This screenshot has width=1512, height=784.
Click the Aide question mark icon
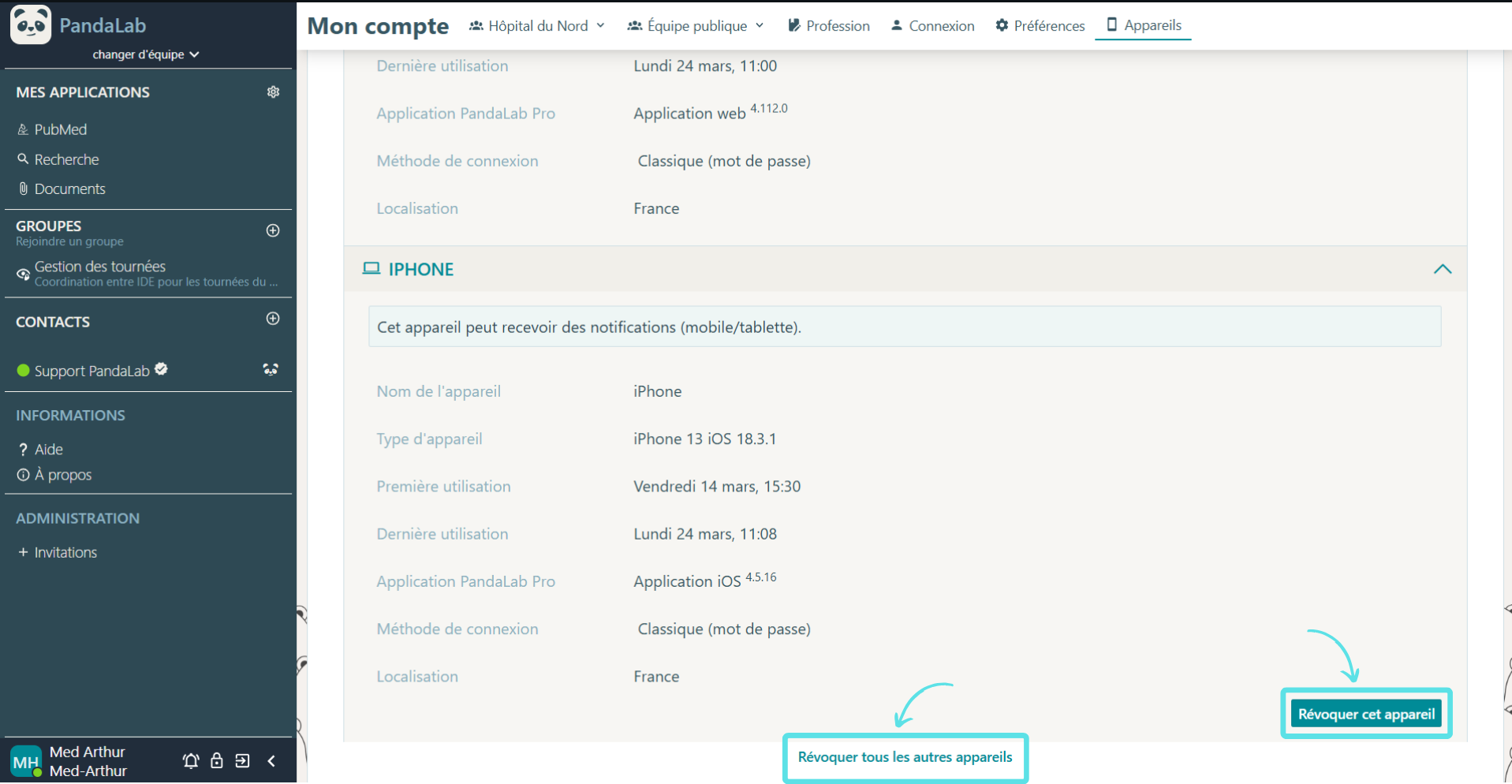23,450
